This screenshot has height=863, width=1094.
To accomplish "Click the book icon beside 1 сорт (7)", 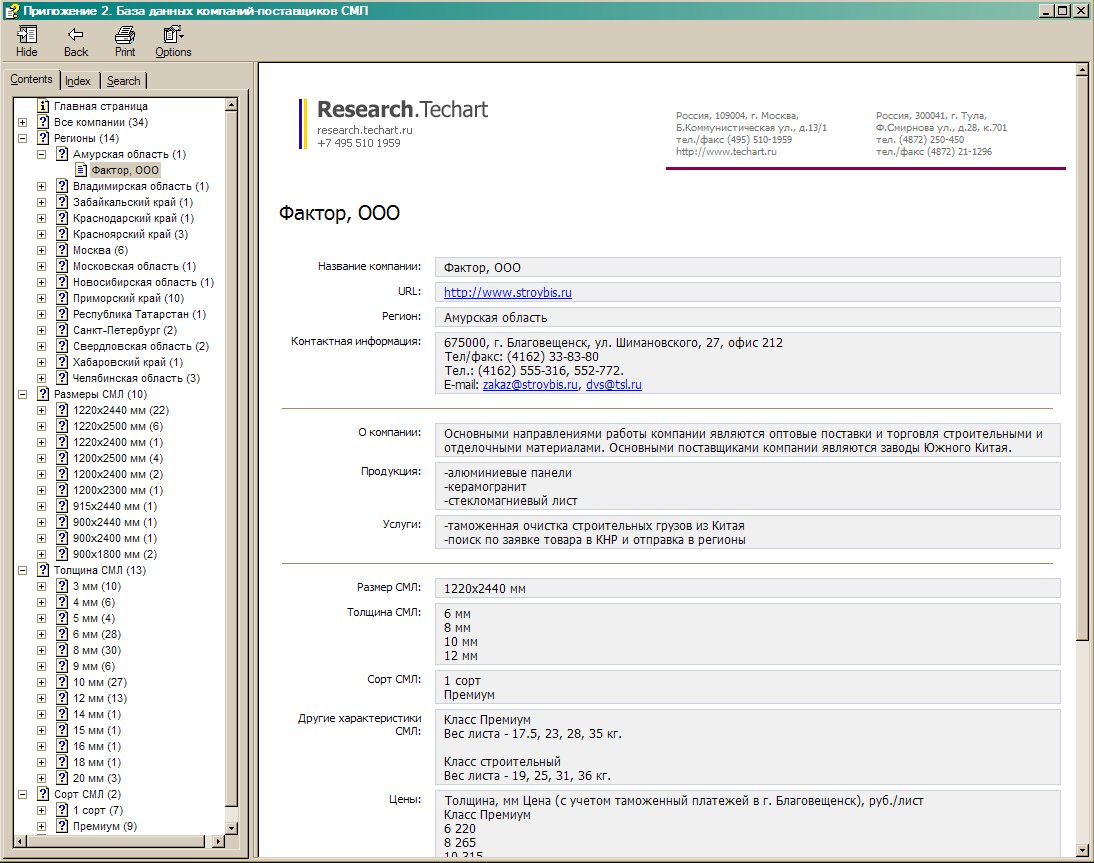I will (x=62, y=810).
